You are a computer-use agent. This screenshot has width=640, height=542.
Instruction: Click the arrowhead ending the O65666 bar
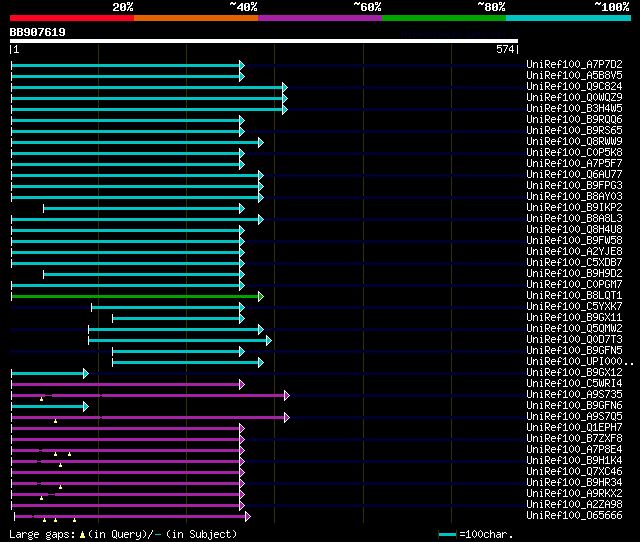[x=248, y=517]
